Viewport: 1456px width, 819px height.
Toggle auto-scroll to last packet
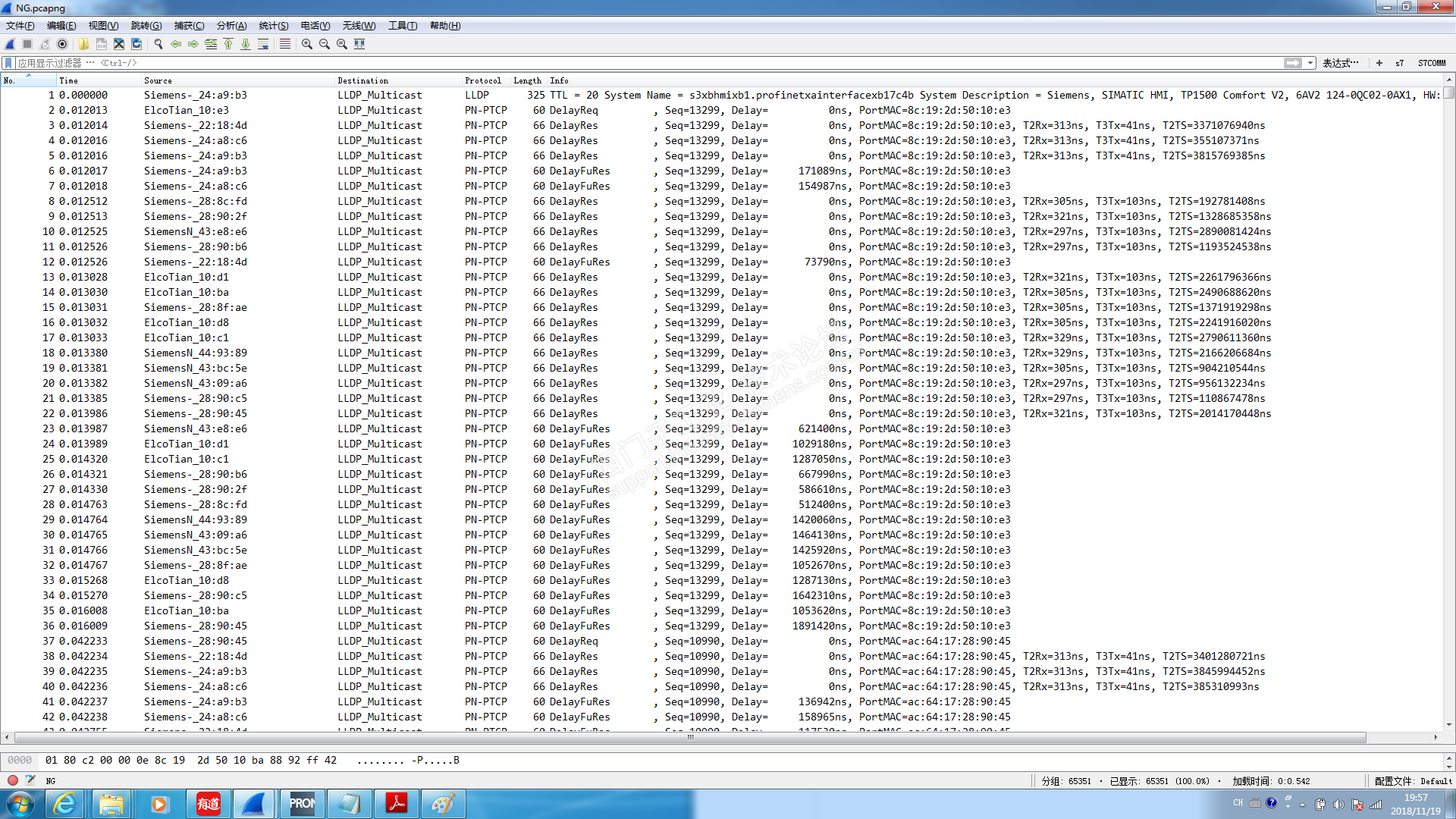[x=263, y=44]
